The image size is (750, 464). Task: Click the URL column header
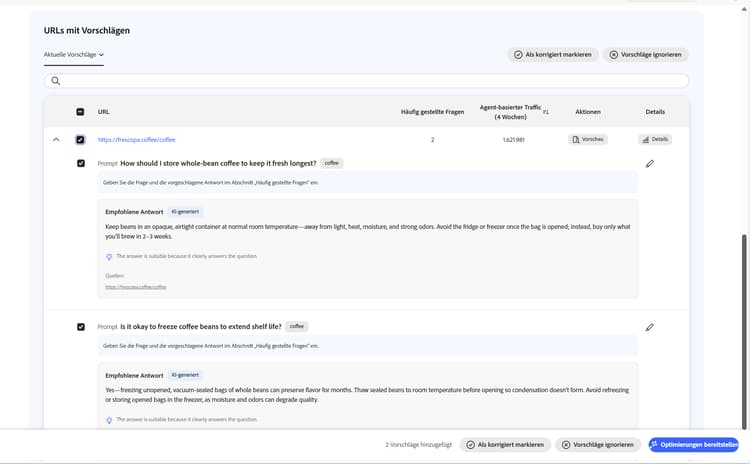[x=103, y=112]
